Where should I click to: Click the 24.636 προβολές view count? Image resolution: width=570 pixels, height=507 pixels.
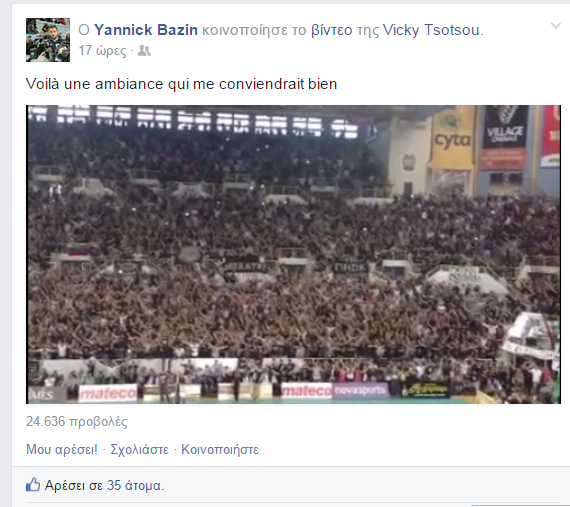point(77,422)
